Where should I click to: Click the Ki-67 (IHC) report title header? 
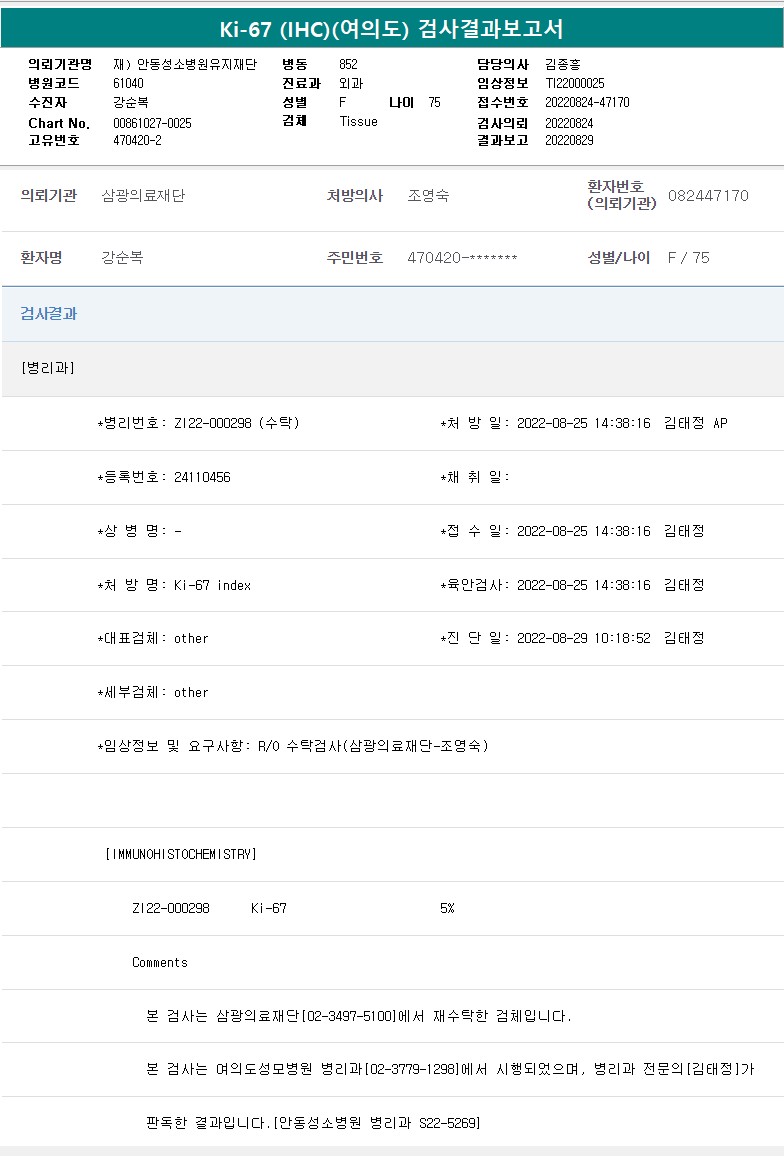click(x=391, y=28)
